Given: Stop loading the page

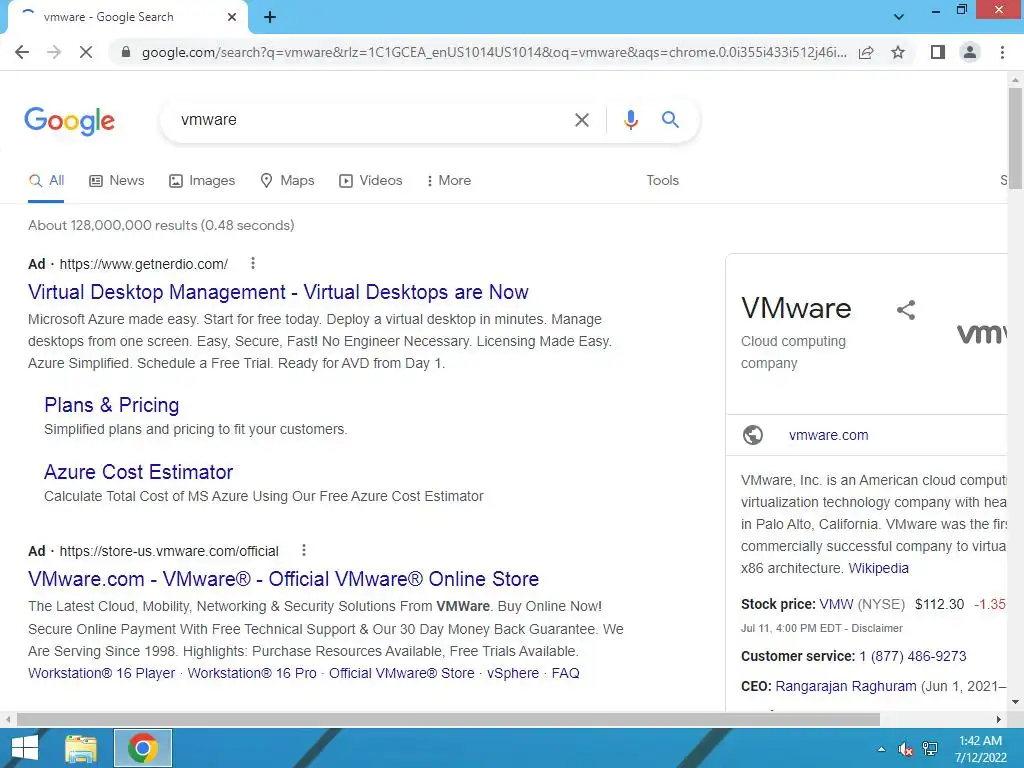Looking at the screenshot, I should [x=86, y=52].
